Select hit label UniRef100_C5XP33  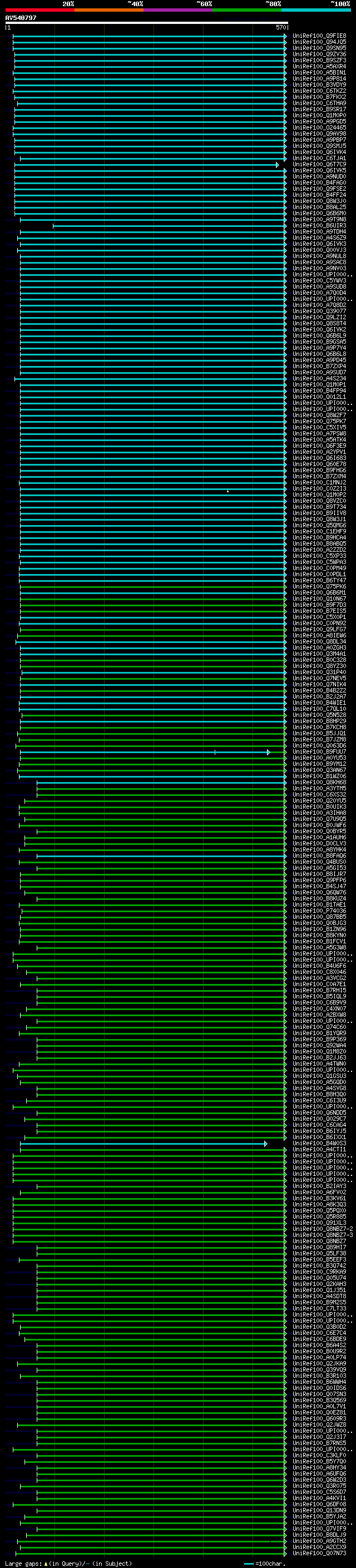pos(319,556)
